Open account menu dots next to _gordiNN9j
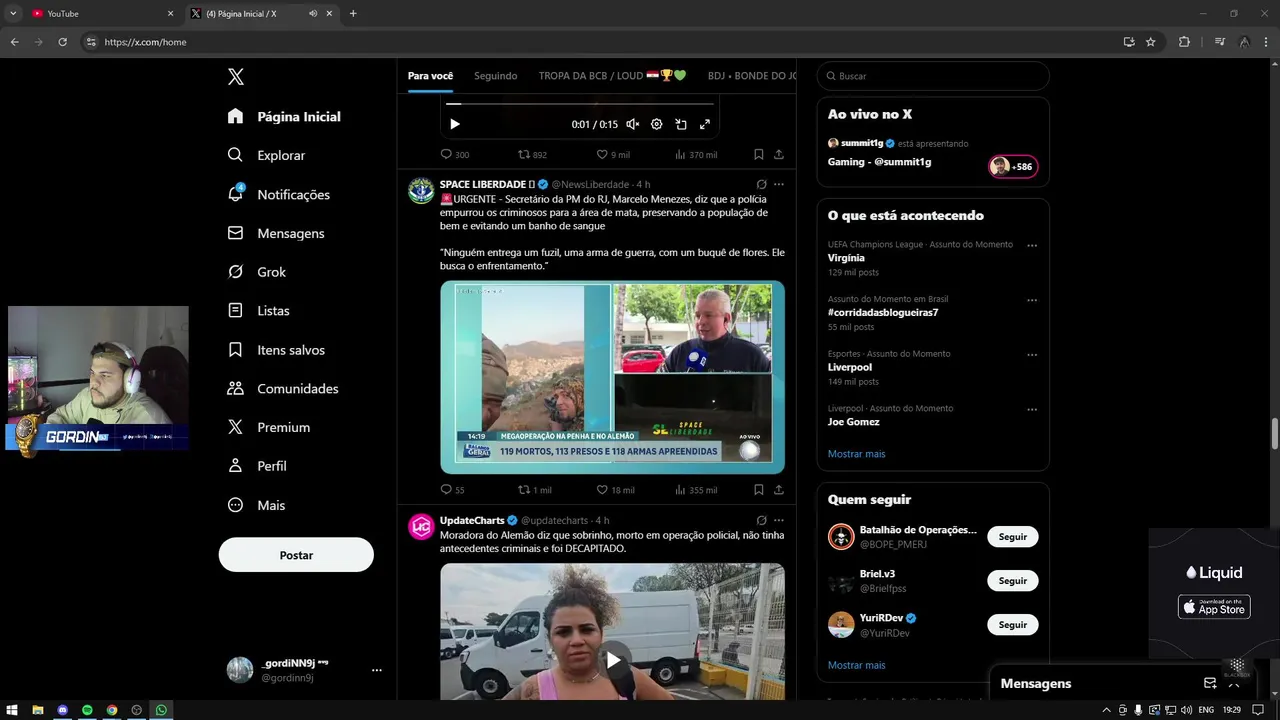1280x720 pixels. click(x=377, y=670)
